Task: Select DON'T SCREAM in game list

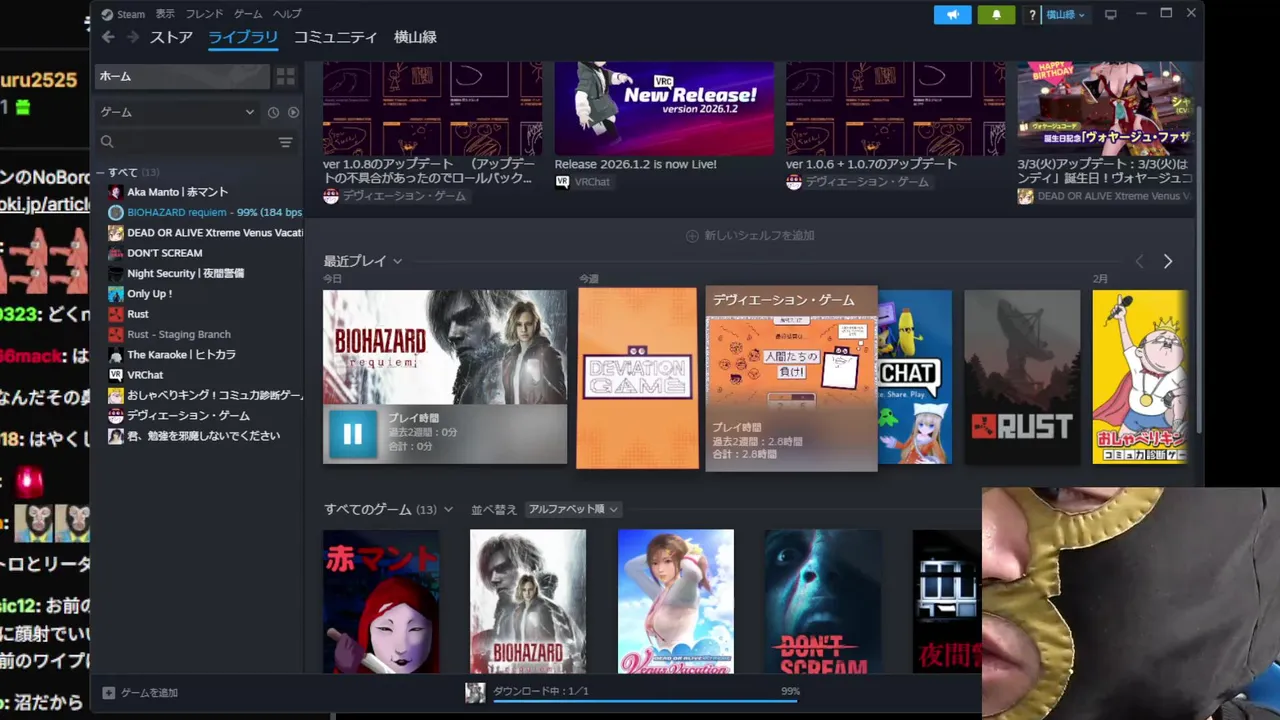Action: [155, 253]
